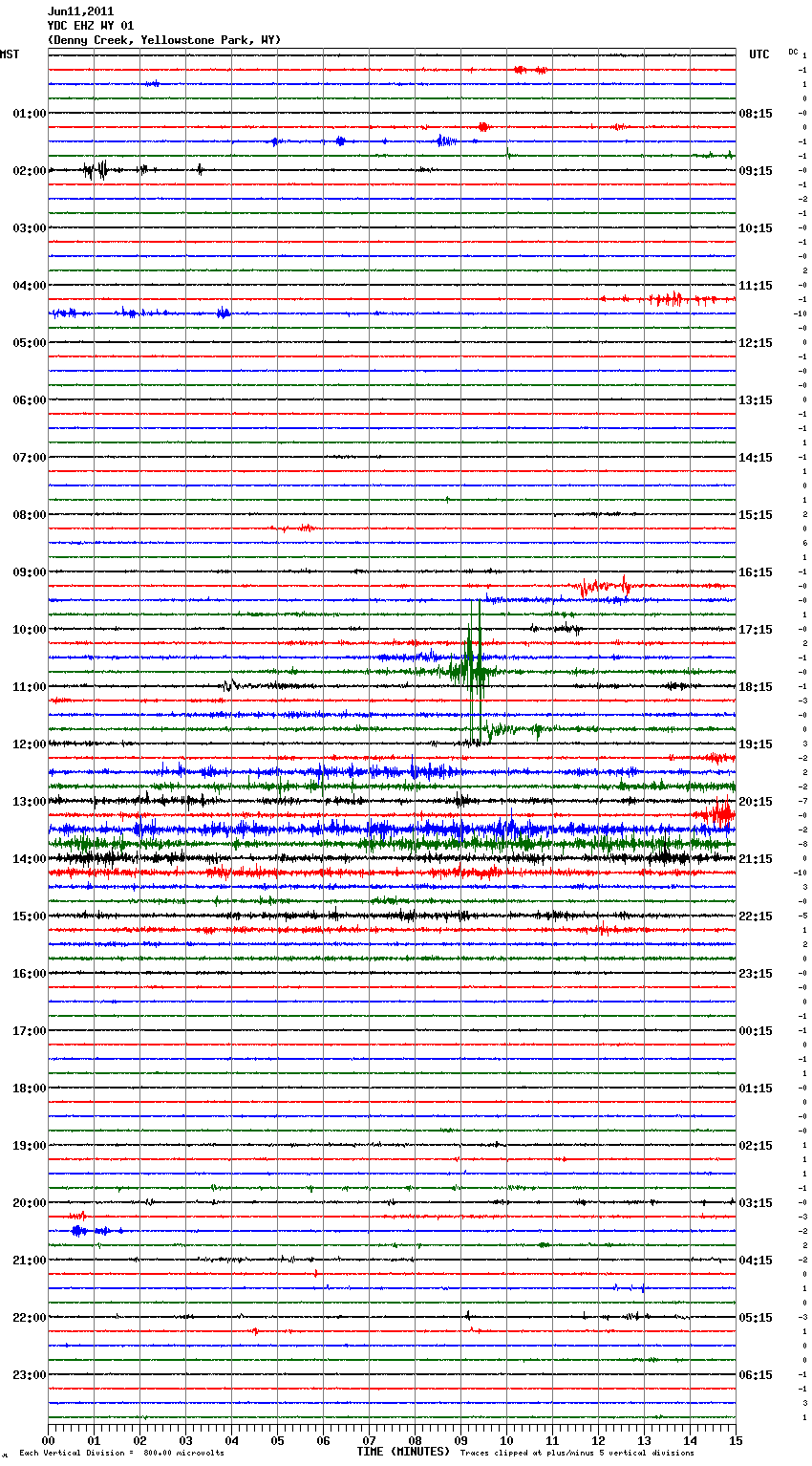Select the 09:00 MST row label
812x1466 pixels.
pyautogui.click(x=30, y=571)
